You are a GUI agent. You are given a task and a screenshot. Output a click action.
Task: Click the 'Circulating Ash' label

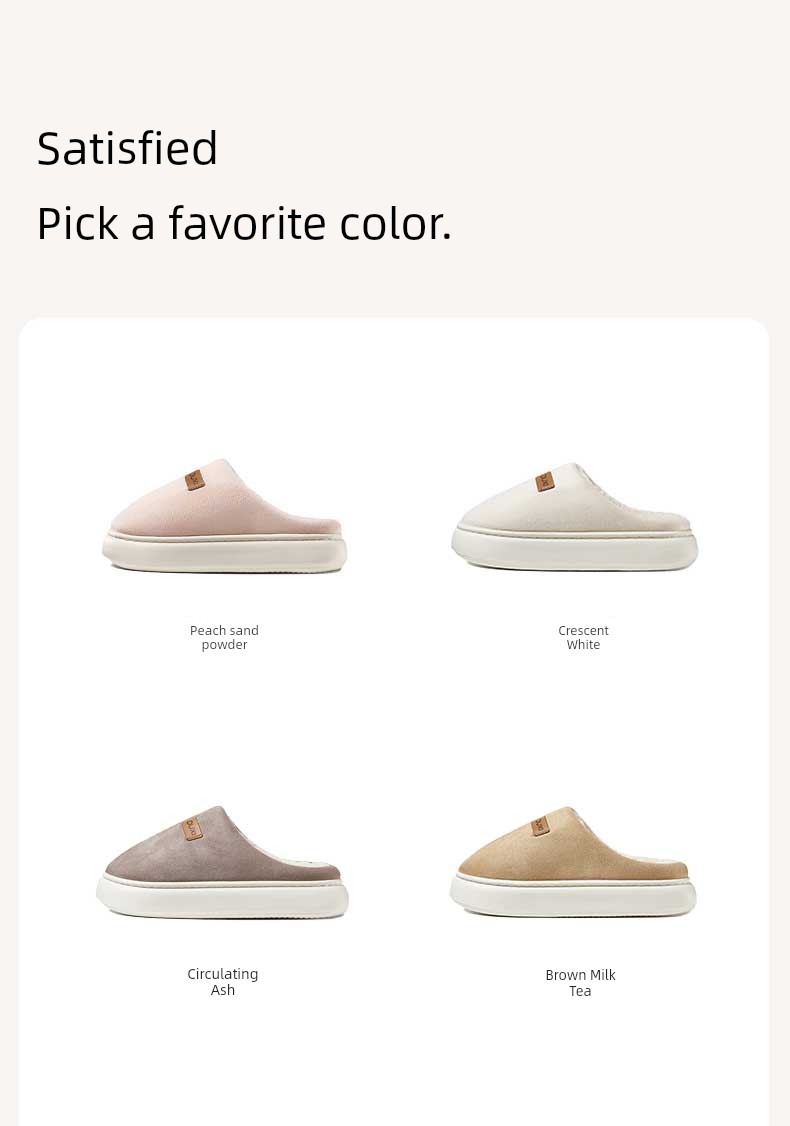(223, 982)
